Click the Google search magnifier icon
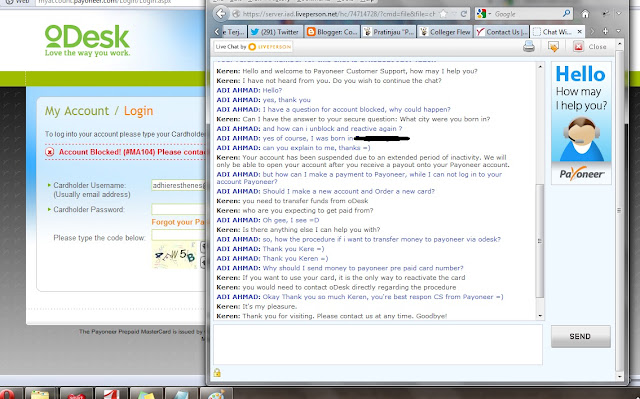The height and width of the screenshot is (399, 640). [x=566, y=14]
